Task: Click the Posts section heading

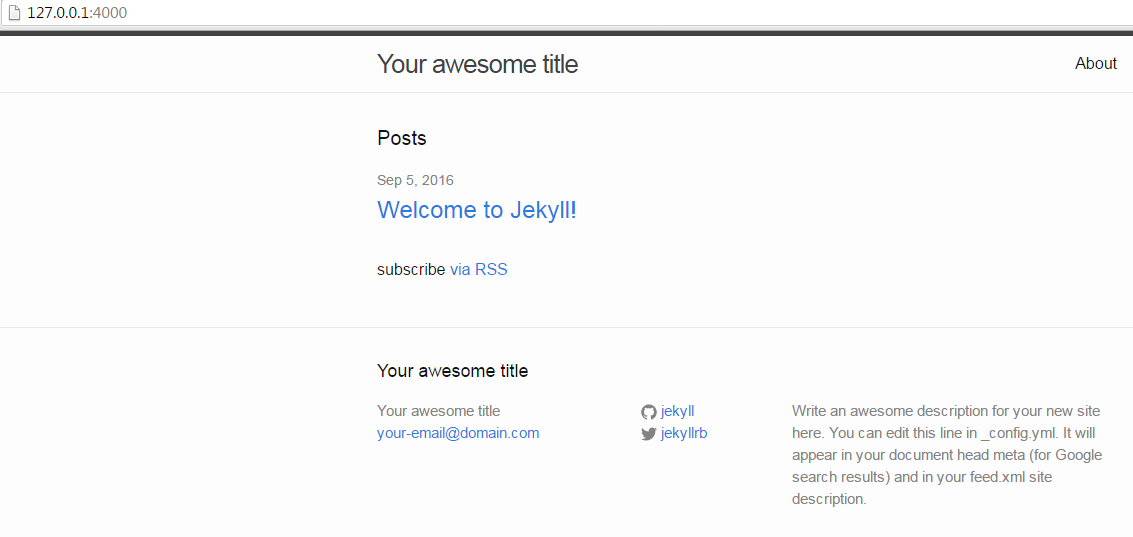Action: pyautogui.click(x=402, y=138)
